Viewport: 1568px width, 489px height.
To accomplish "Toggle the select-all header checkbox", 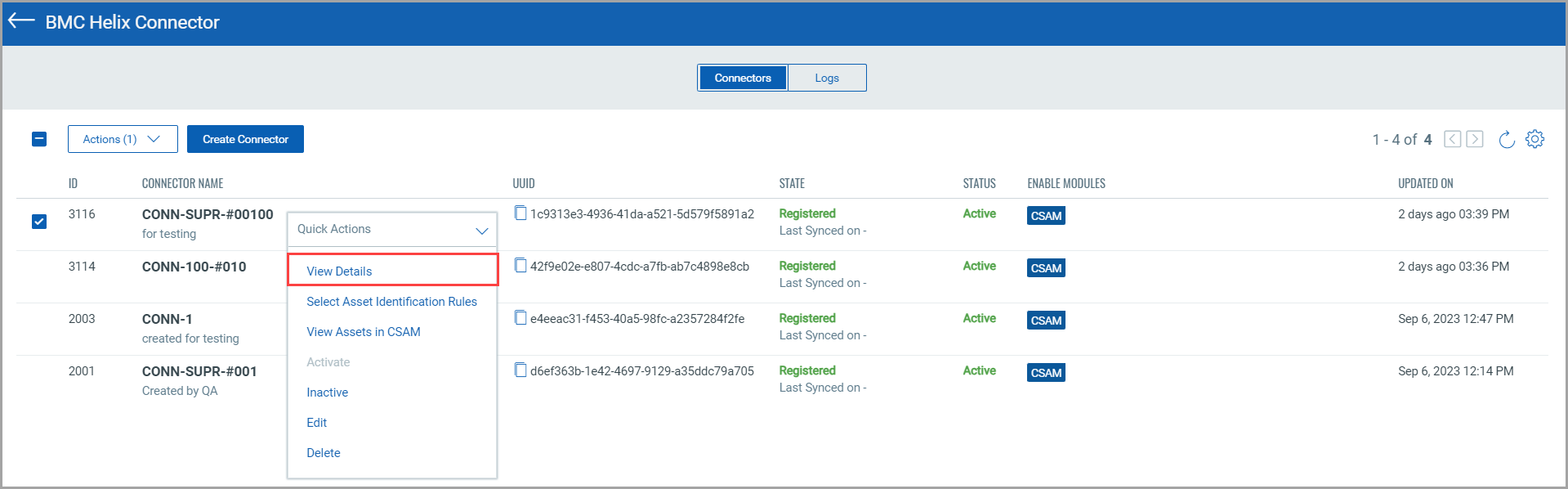I will point(39,139).
